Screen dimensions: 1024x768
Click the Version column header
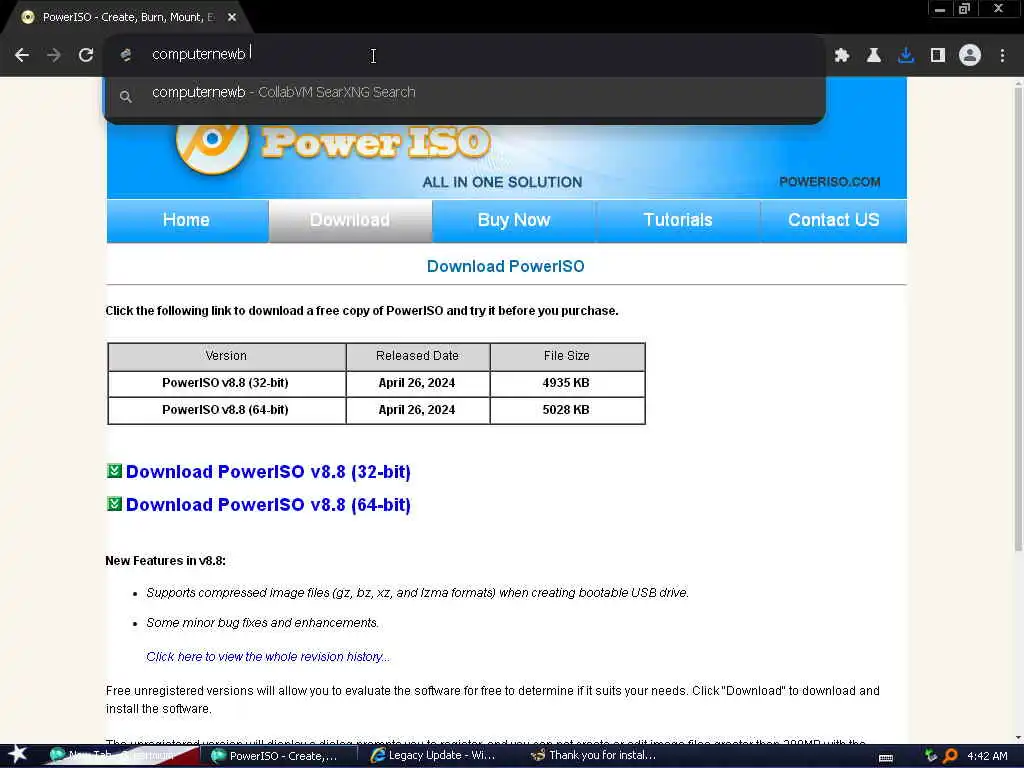(x=226, y=356)
